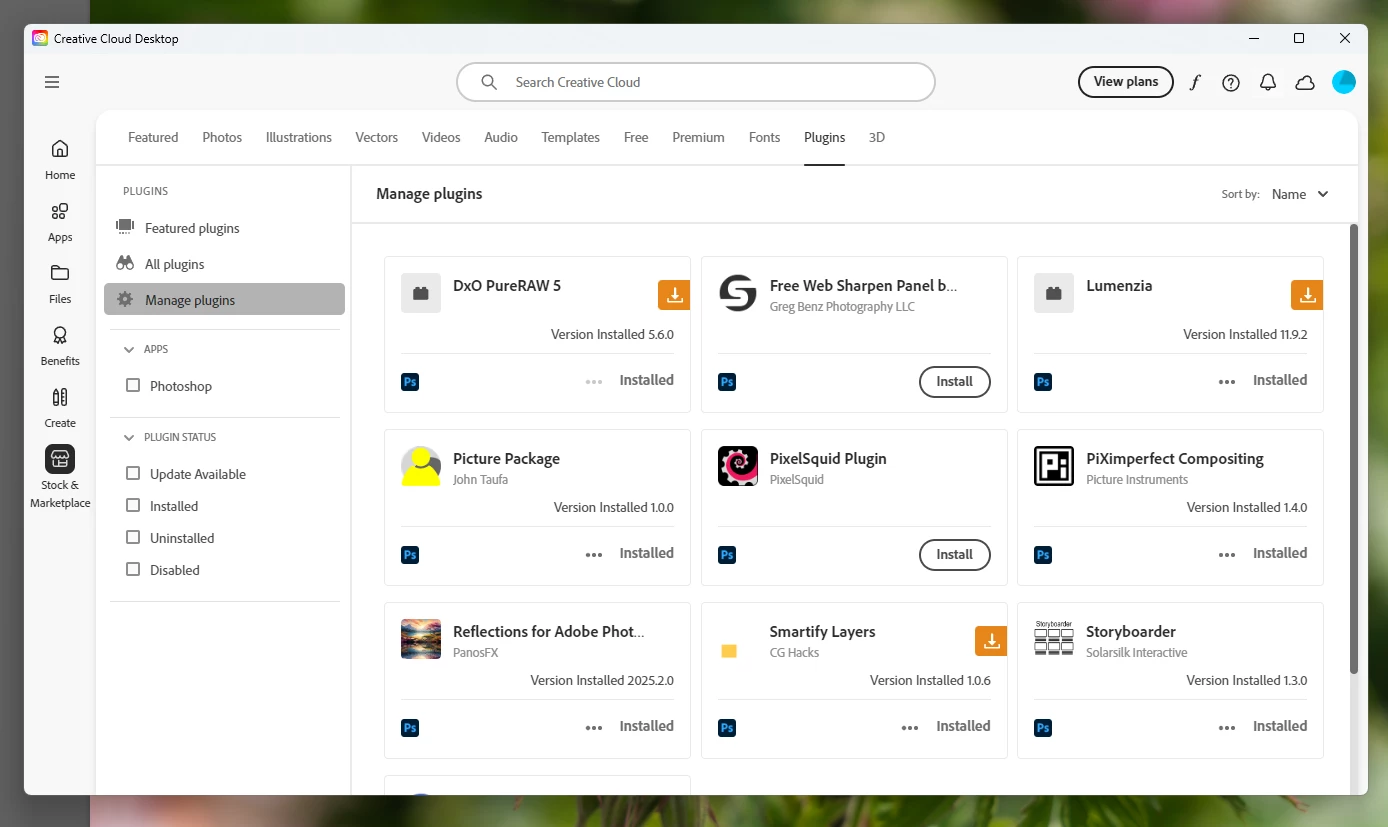Open the Apps section
Image resolution: width=1388 pixels, height=827 pixels.
(x=60, y=222)
